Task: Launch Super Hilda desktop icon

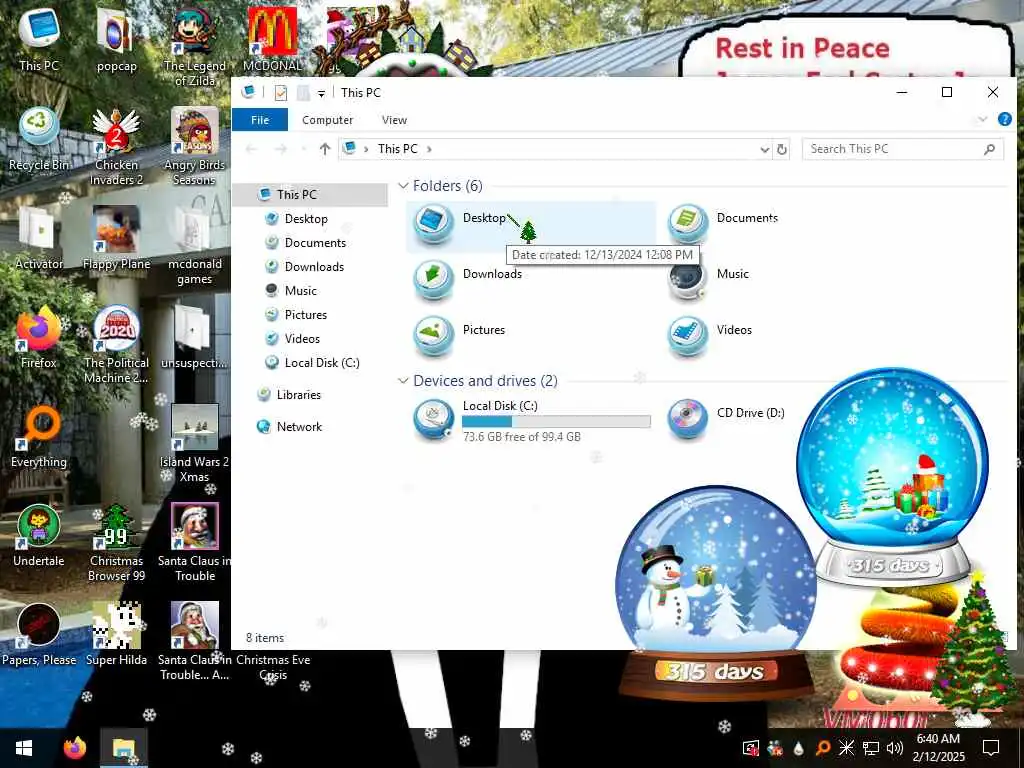Action: point(116,635)
